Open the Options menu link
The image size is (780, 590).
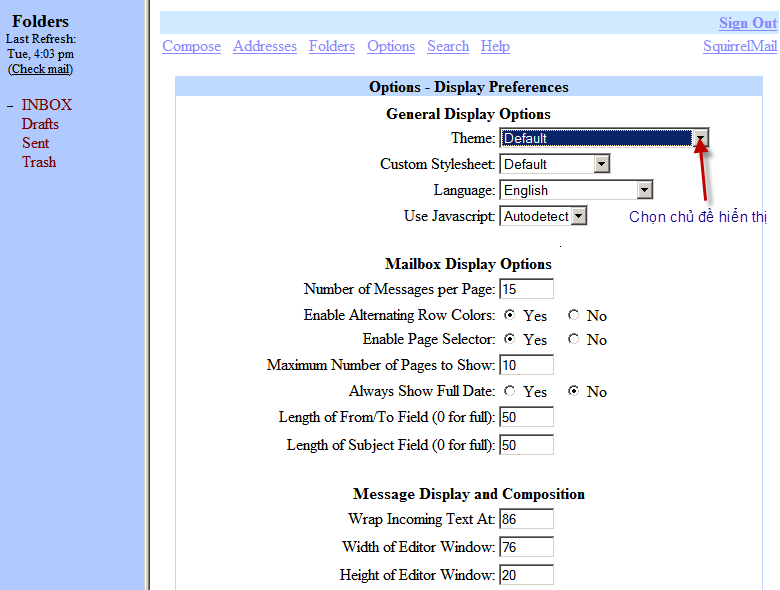coord(391,46)
